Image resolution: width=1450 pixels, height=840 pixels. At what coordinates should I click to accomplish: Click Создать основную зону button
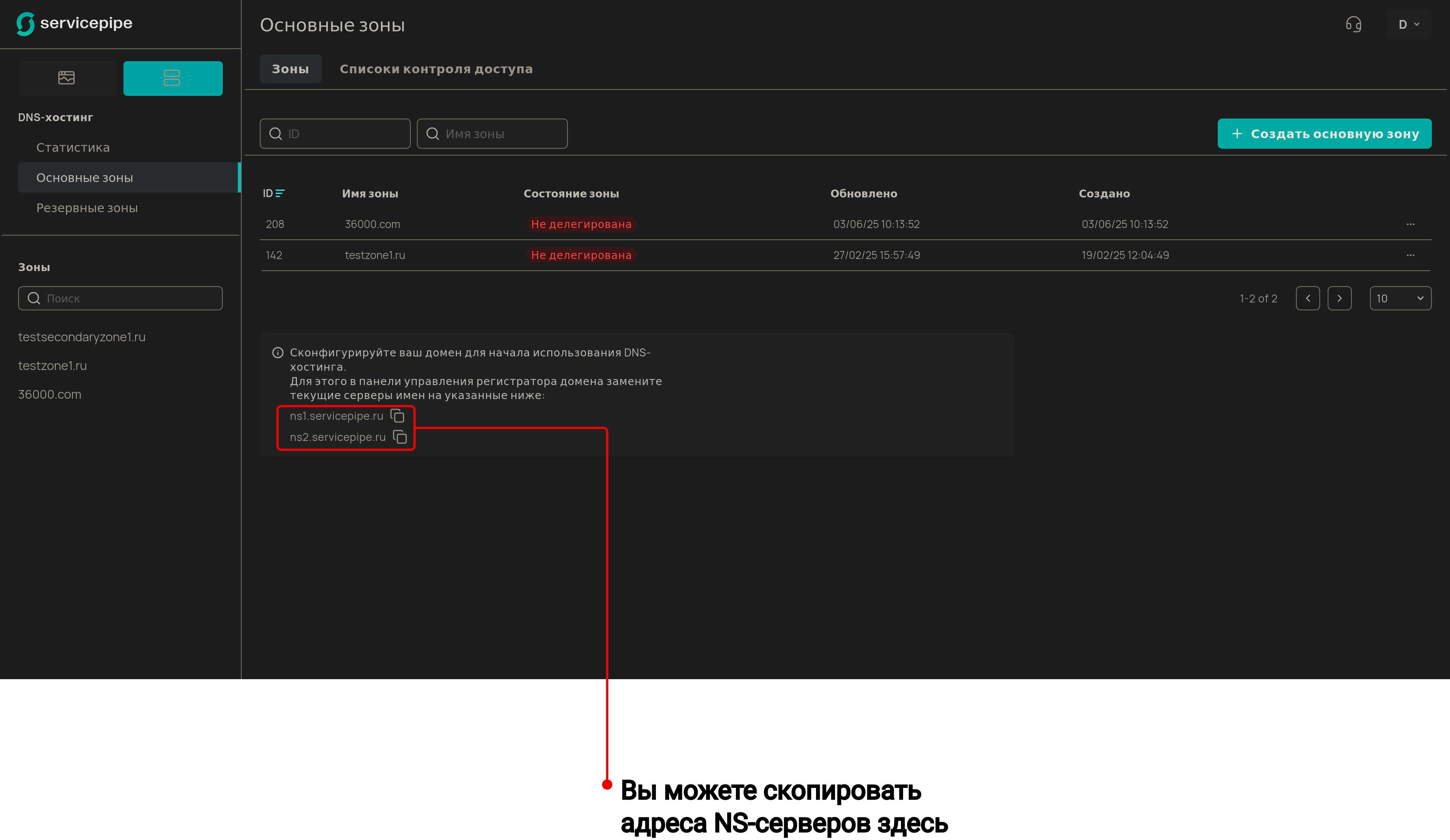click(1324, 134)
